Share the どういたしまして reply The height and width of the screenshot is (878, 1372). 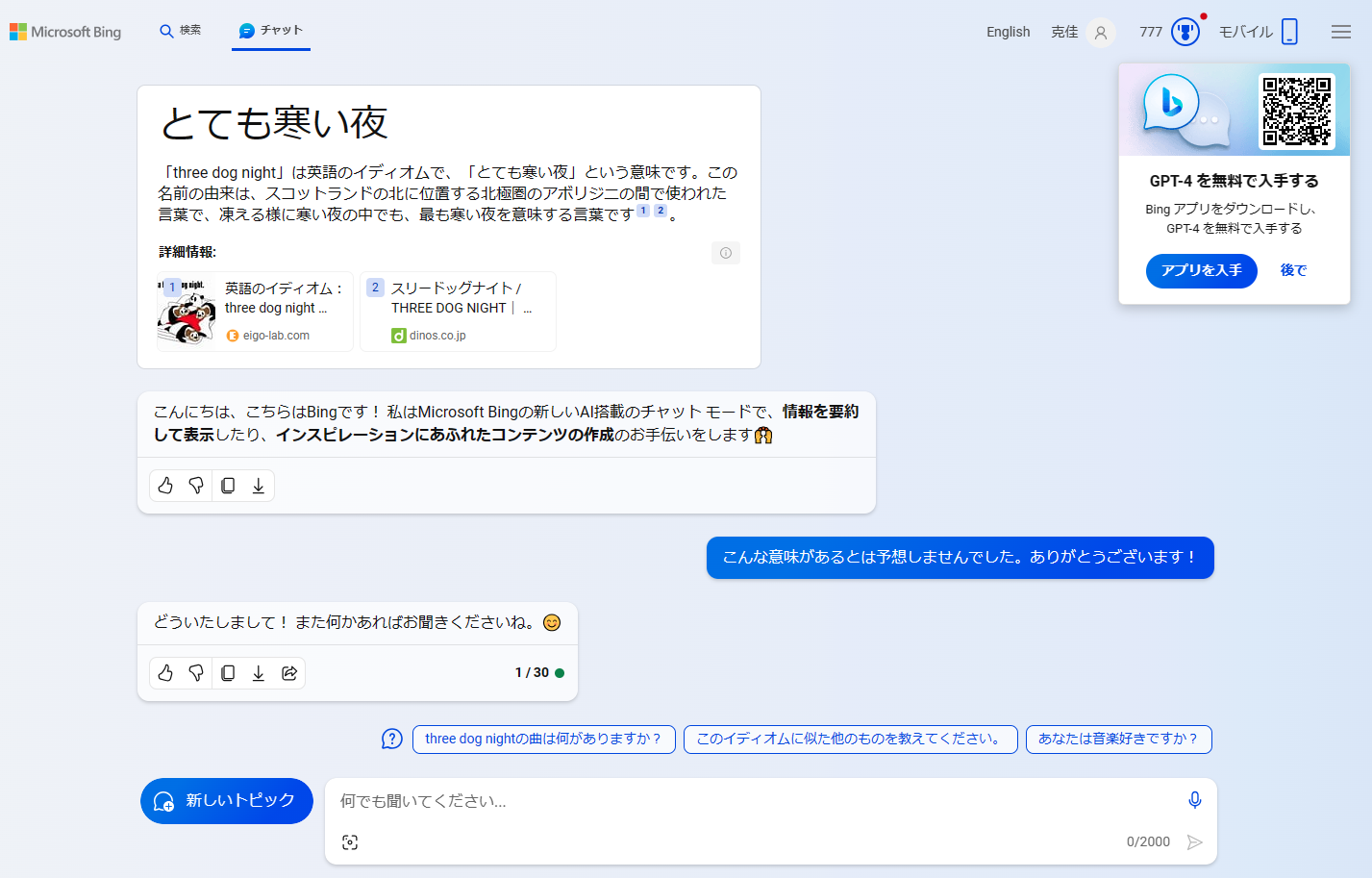tap(289, 673)
